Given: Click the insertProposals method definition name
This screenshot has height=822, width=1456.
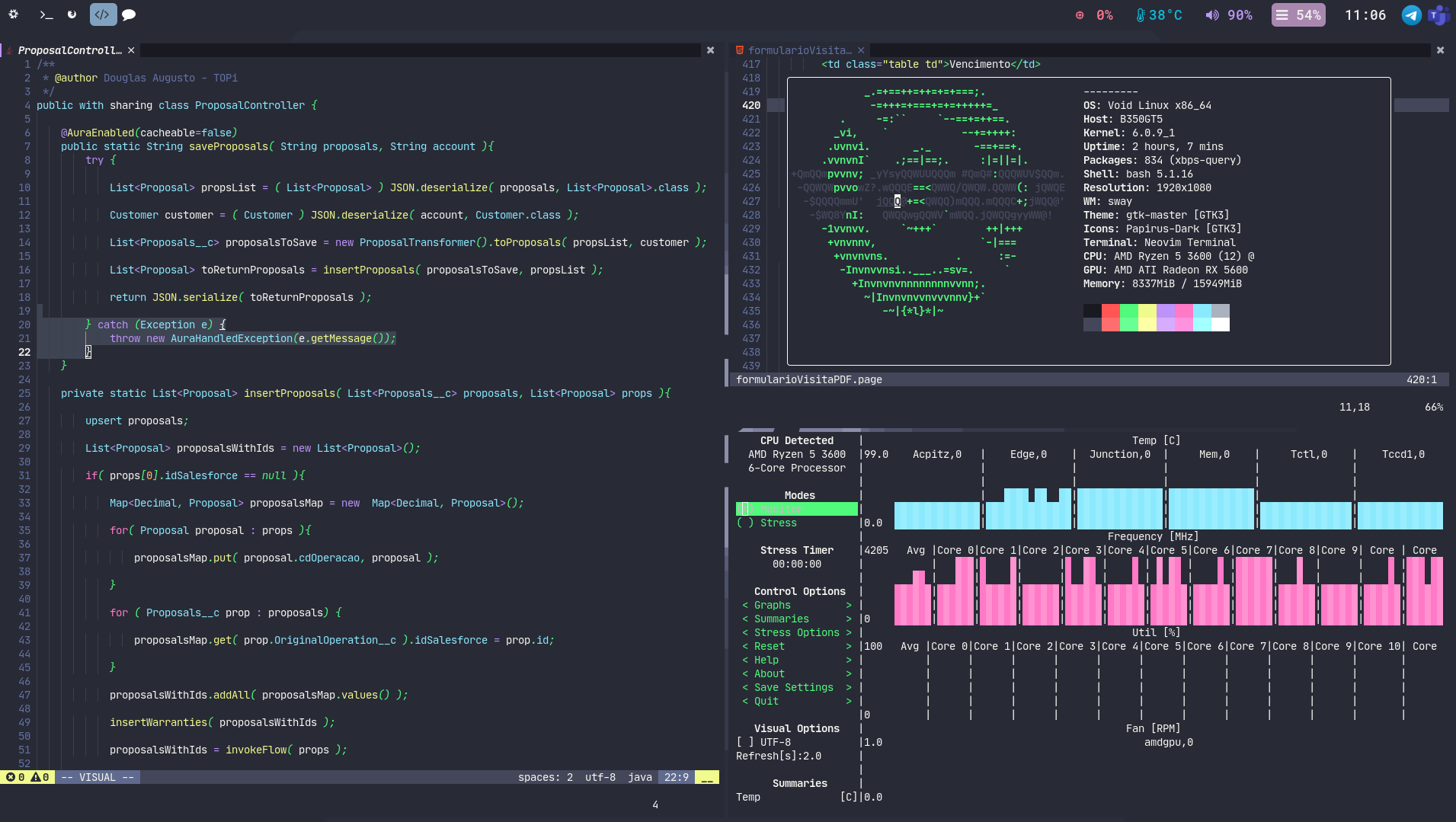Looking at the screenshot, I should [290, 393].
